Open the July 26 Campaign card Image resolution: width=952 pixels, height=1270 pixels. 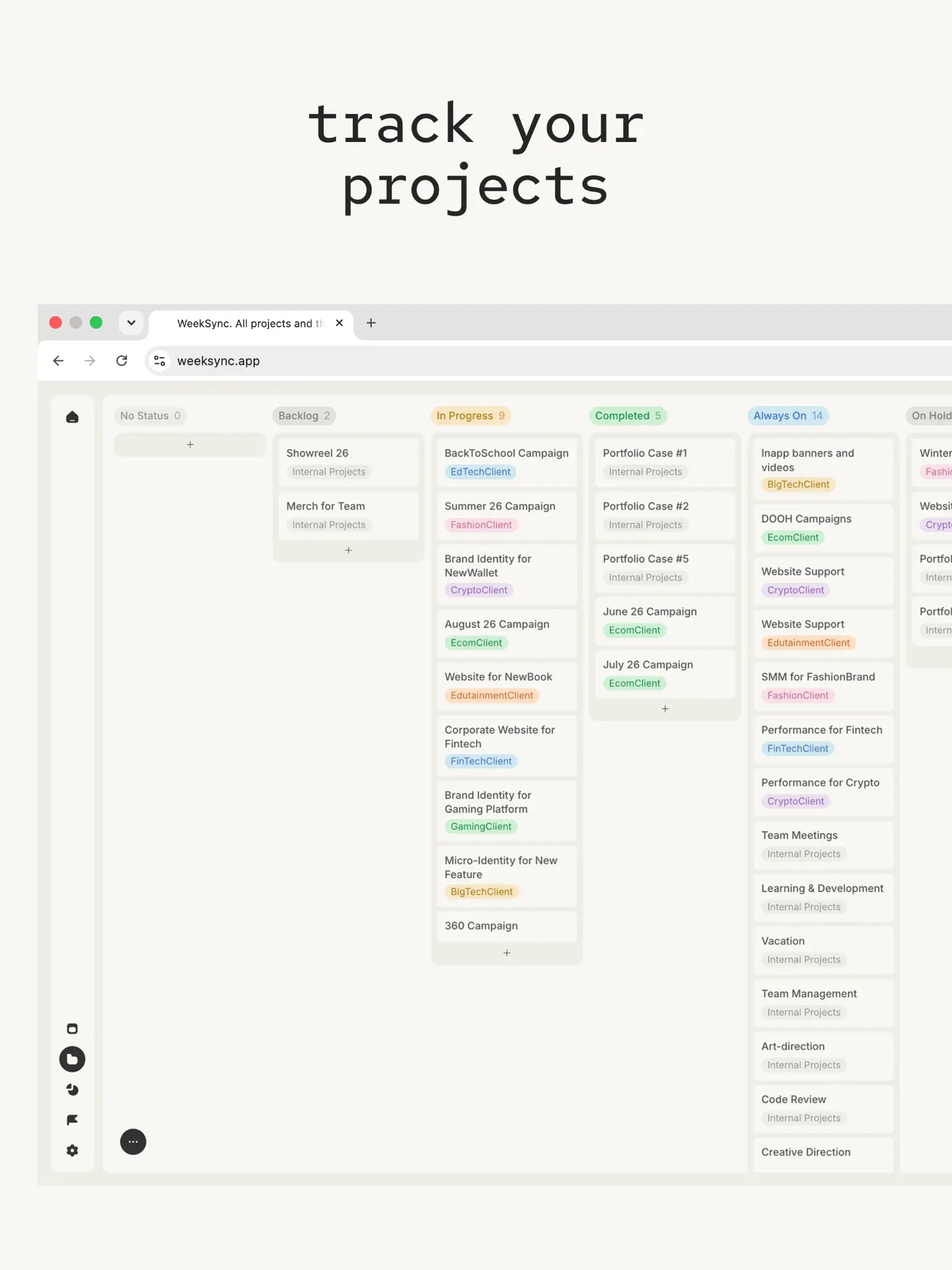point(665,673)
